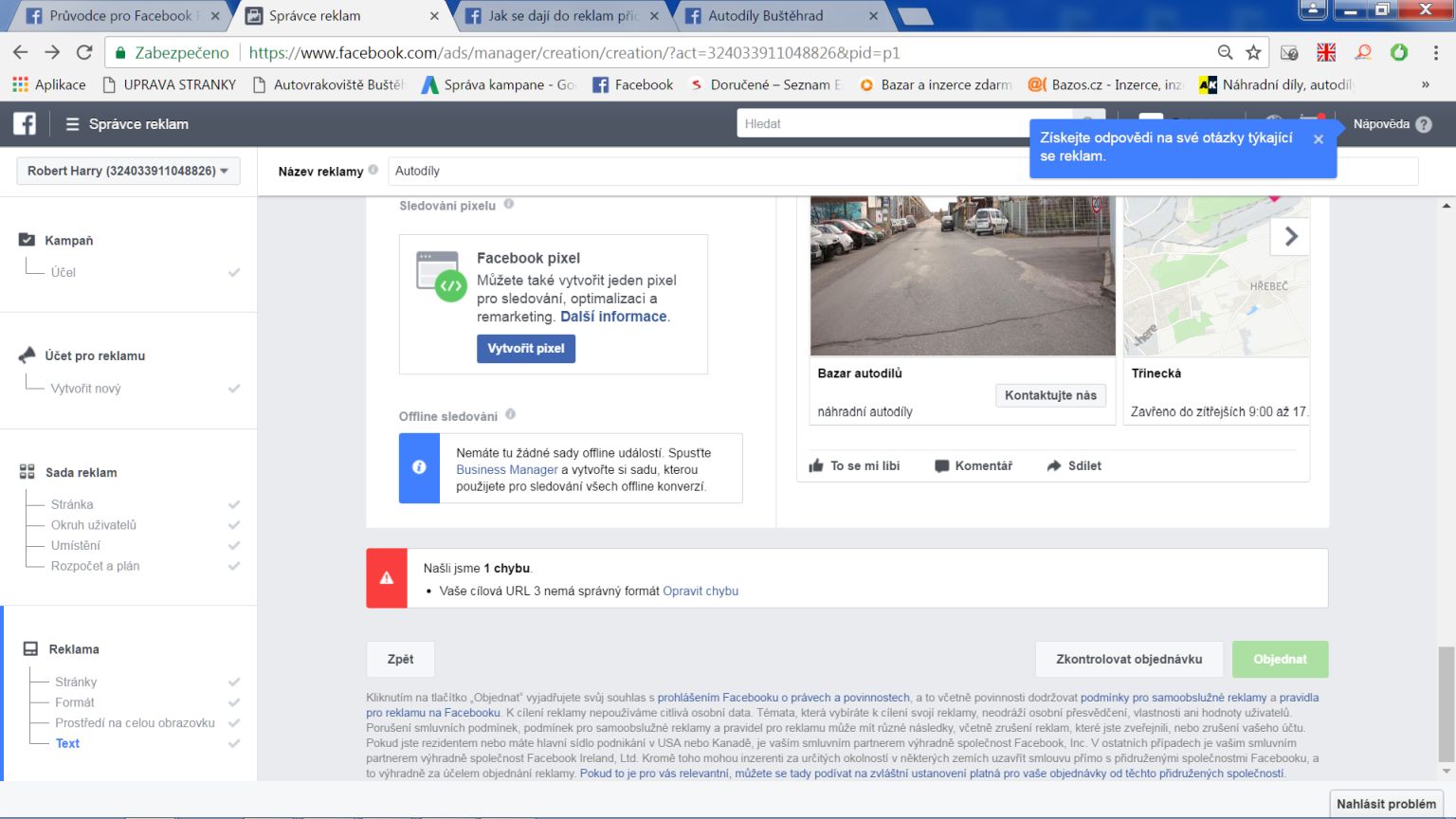This screenshot has width=1456, height=819.
Task: Go to the Text step in the sidebar
Action: (67, 743)
